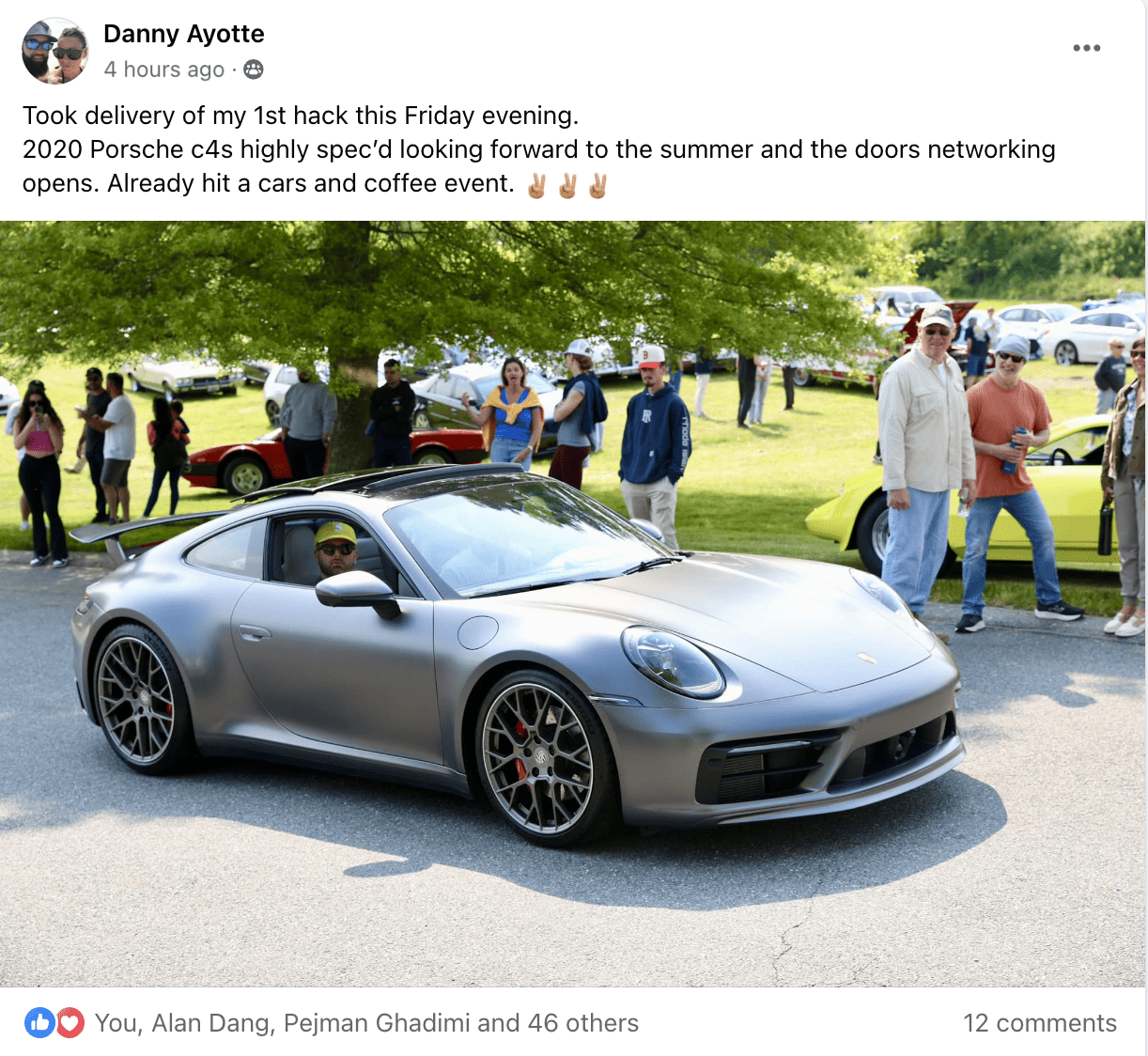This screenshot has width=1148, height=1056.
Task: Click the middle peace hand emoji
Action: pyautogui.click(x=567, y=185)
